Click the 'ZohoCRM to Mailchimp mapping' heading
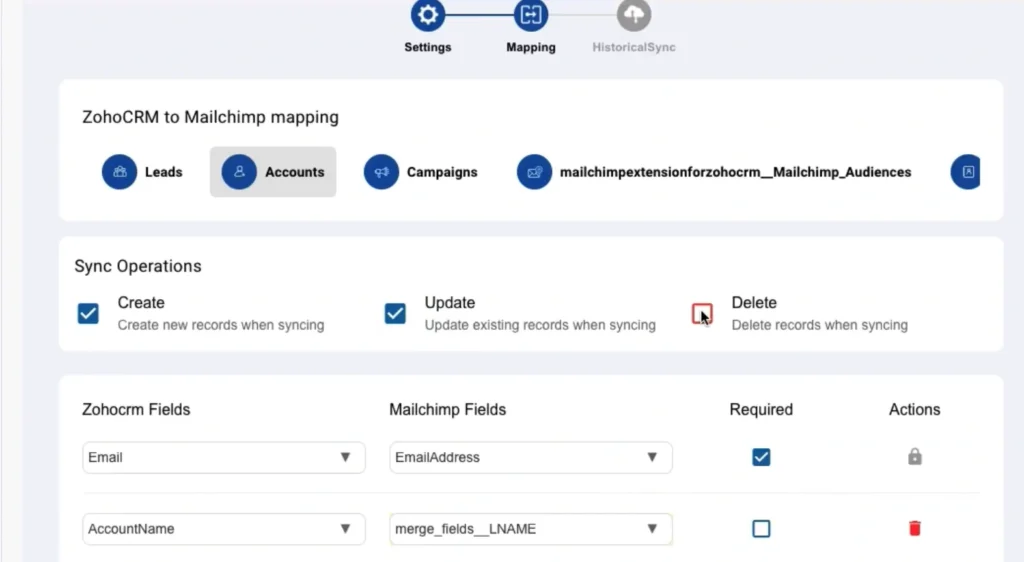The image size is (1024, 562). (x=210, y=117)
